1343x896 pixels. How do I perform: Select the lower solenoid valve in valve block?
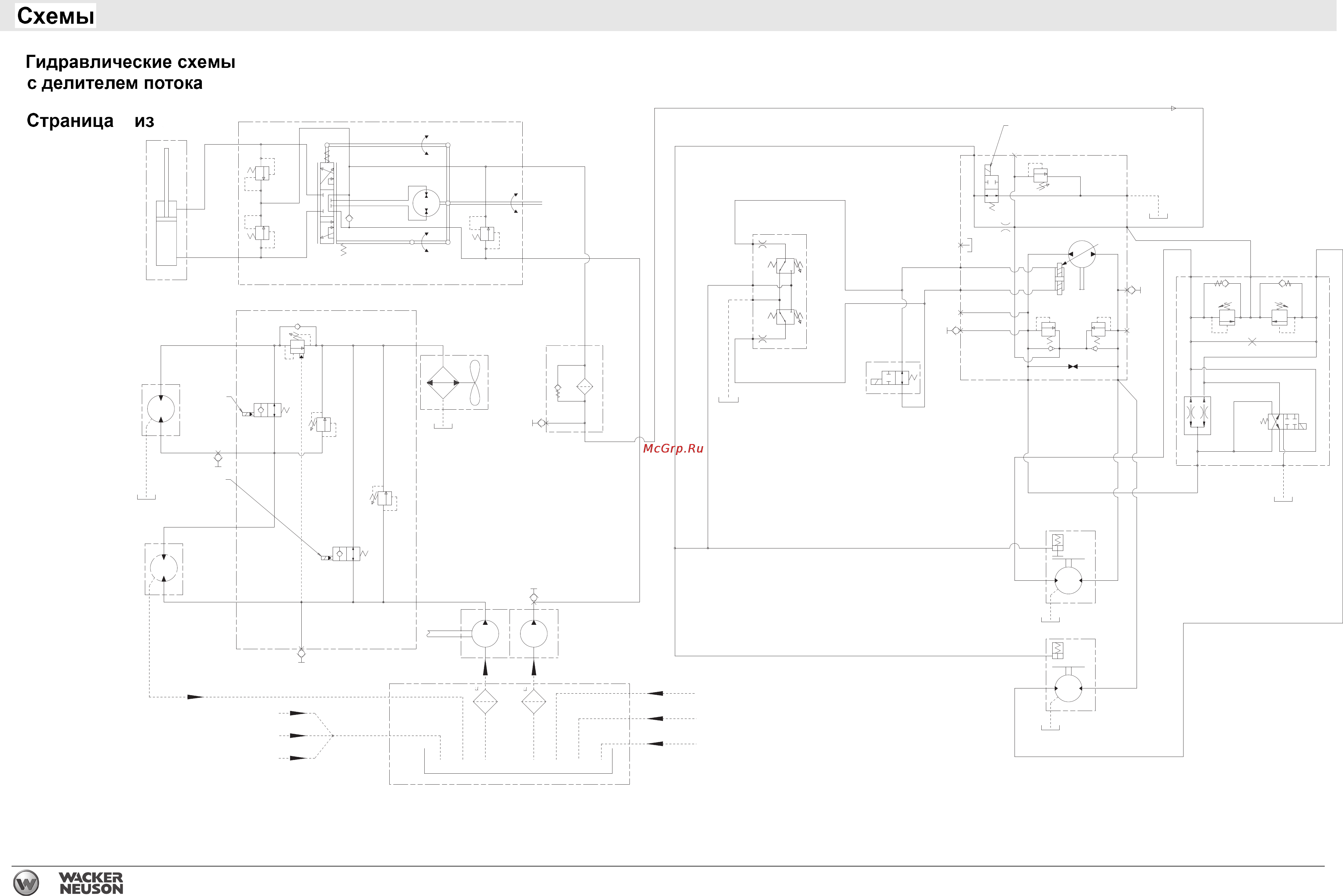coord(345,554)
